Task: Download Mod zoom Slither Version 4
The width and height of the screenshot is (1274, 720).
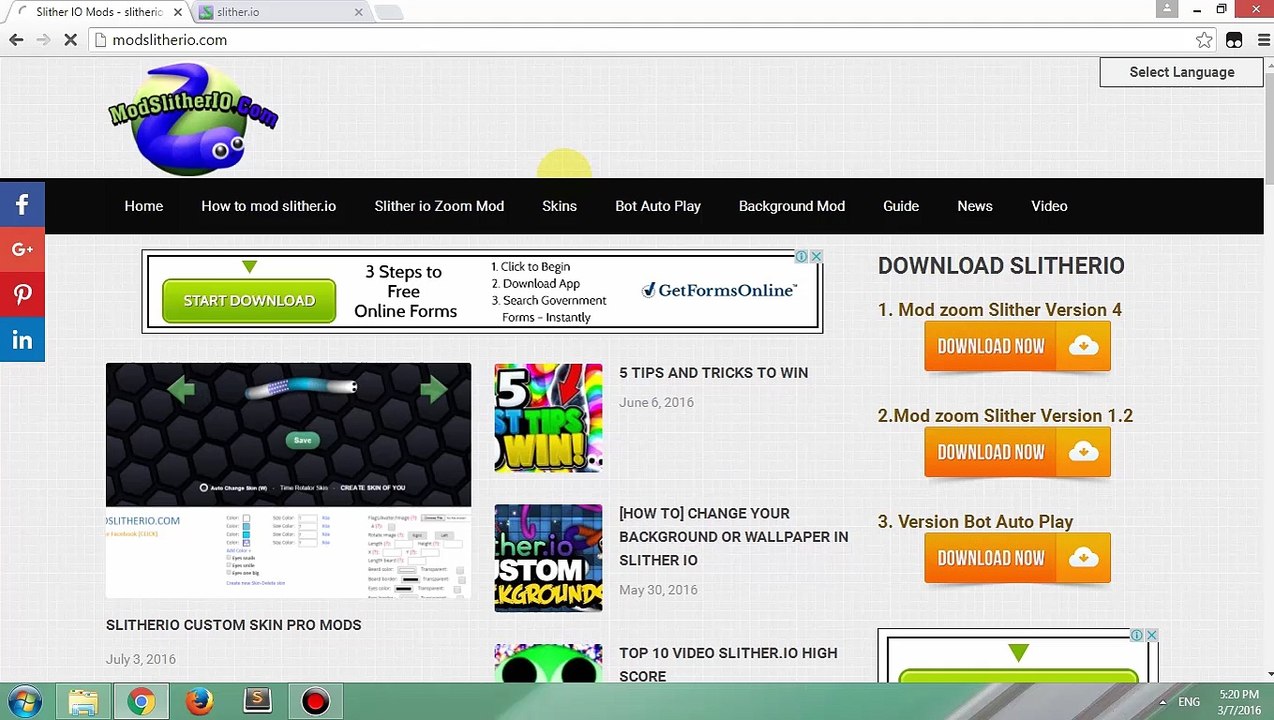Action: pos(1017,347)
